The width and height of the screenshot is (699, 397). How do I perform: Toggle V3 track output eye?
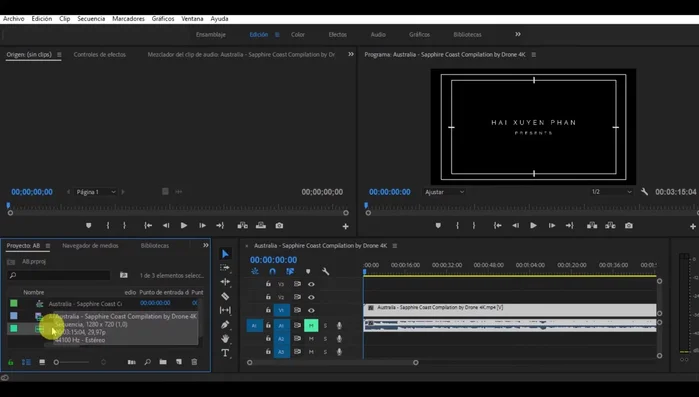tap(311, 284)
